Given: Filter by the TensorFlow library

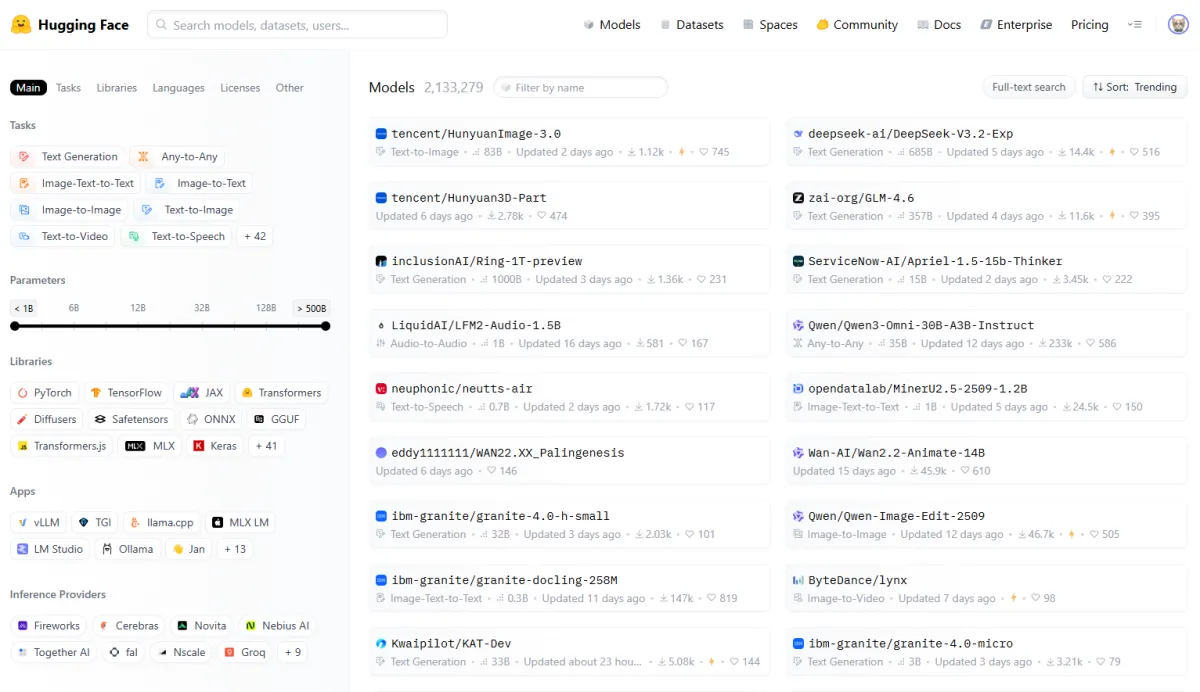Looking at the screenshot, I should 126,393.
